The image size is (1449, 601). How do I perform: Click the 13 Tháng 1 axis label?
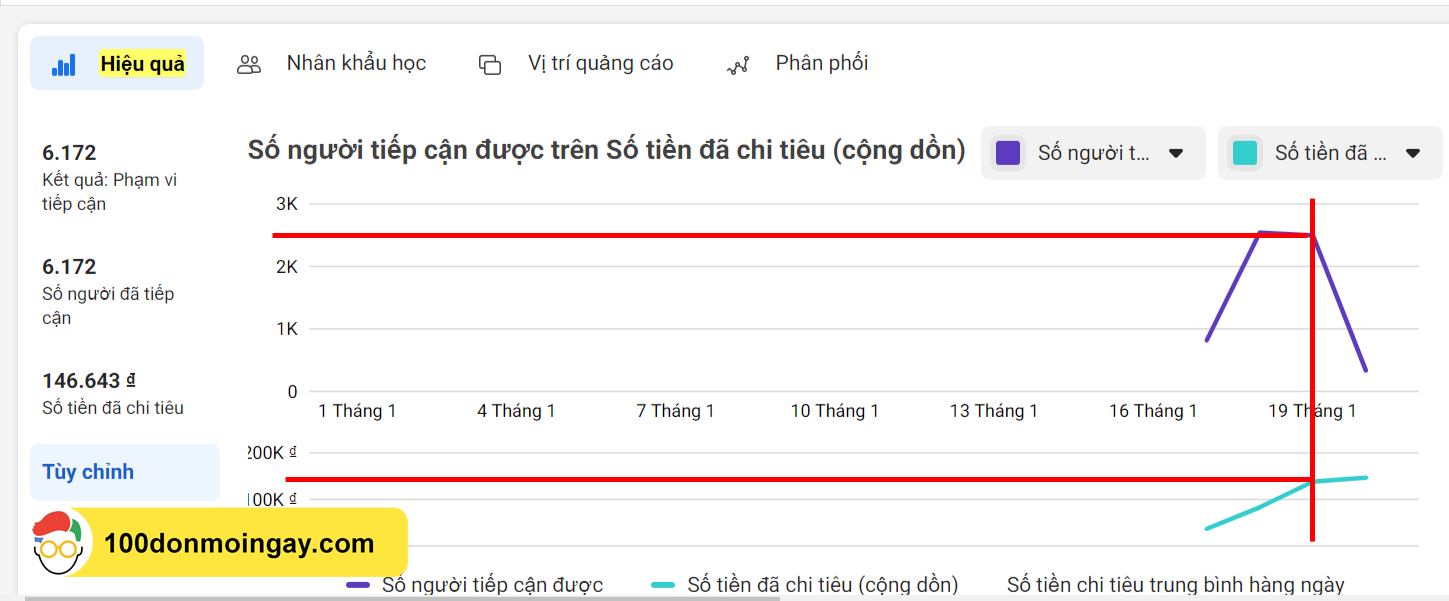point(994,411)
